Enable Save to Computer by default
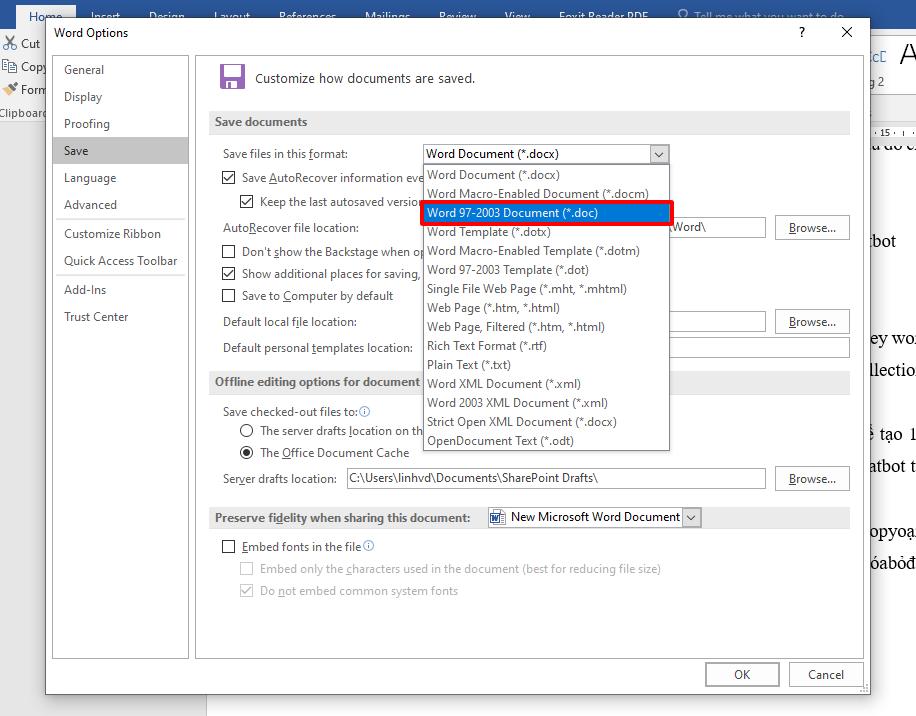 click(x=228, y=296)
